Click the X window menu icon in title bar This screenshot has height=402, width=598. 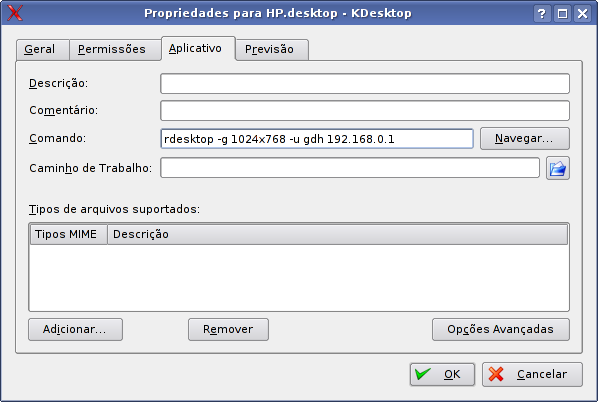pyautogui.click(x=14, y=13)
